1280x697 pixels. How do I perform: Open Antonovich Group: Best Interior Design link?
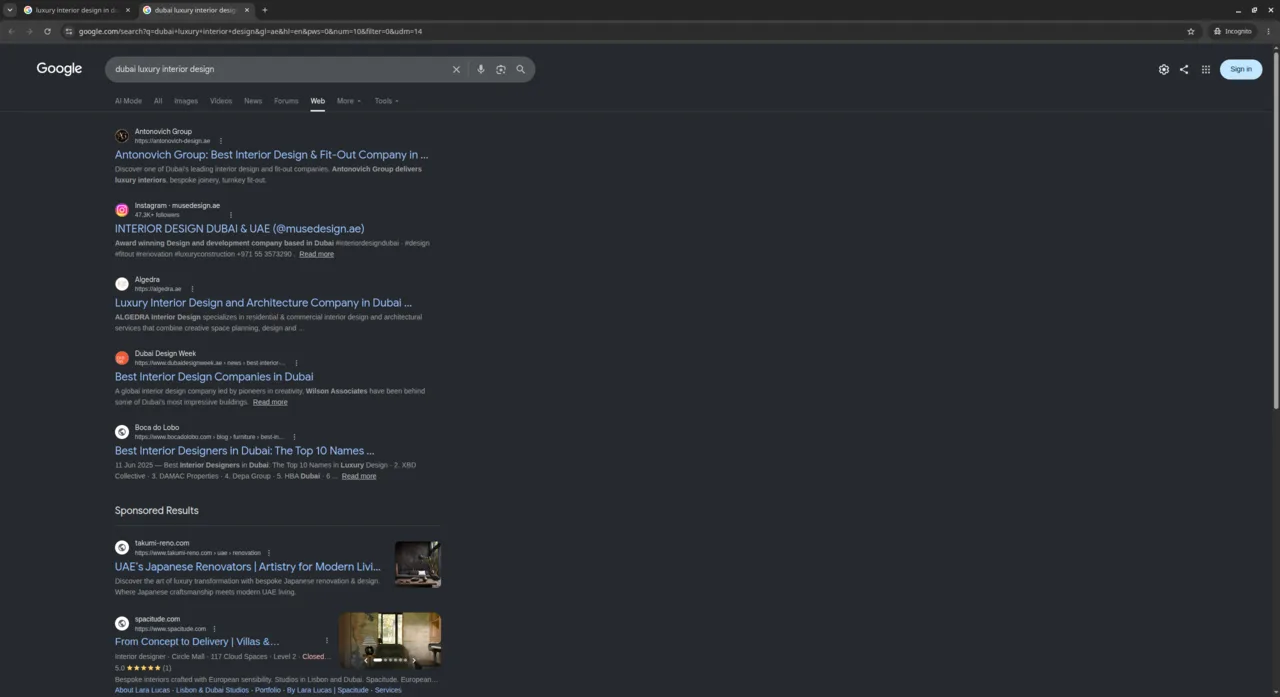point(271,155)
